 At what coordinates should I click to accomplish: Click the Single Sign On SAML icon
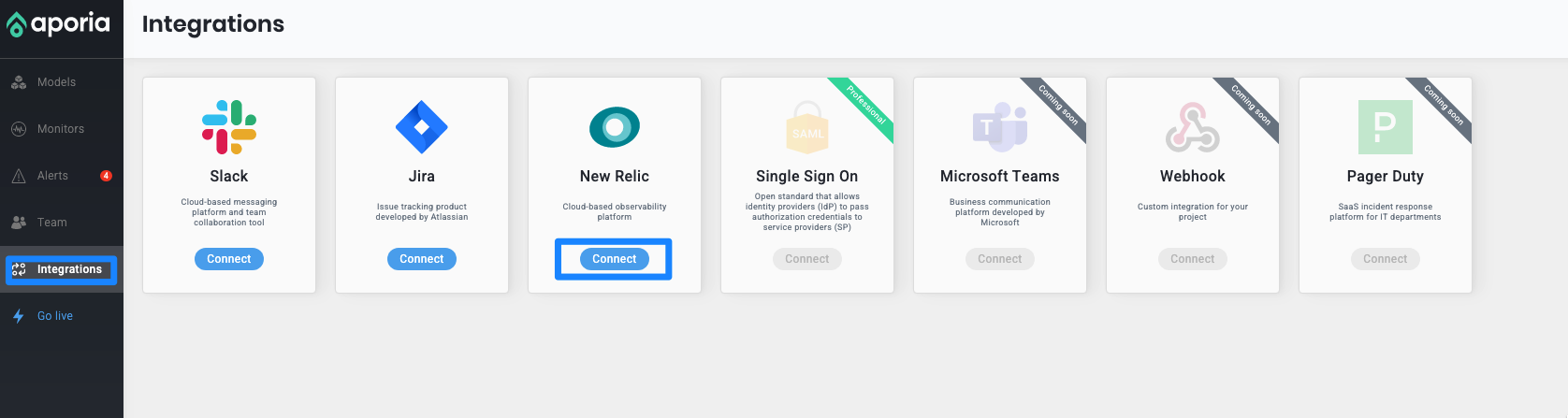click(x=806, y=128)
